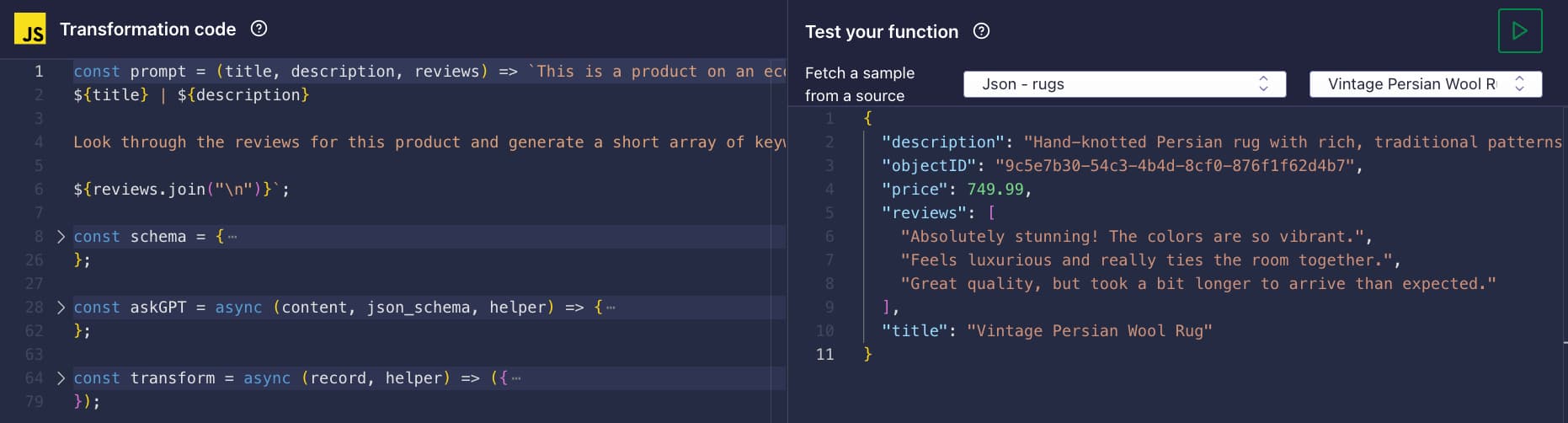Click closing '});' on code line 79
This screenshot has width=1568, height=423.
(x=87, y=402)
